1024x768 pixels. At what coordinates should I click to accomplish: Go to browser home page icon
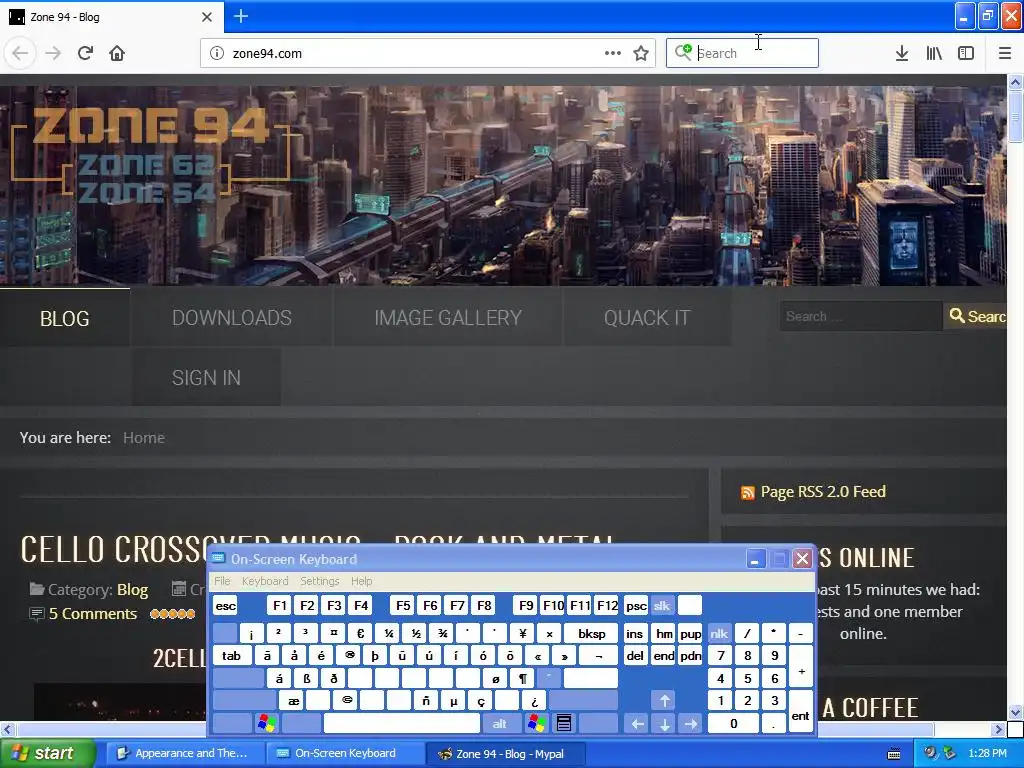117,53
